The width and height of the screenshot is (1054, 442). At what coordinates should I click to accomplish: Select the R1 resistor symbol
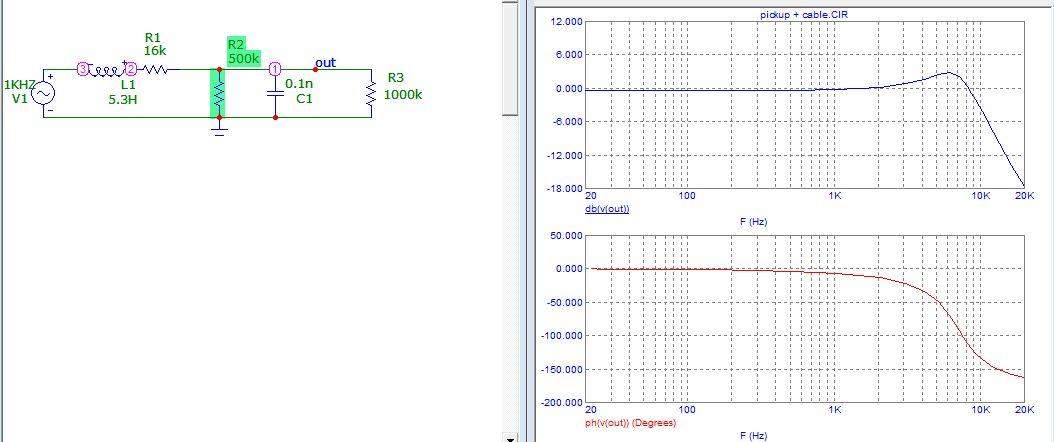coord(155,69)
